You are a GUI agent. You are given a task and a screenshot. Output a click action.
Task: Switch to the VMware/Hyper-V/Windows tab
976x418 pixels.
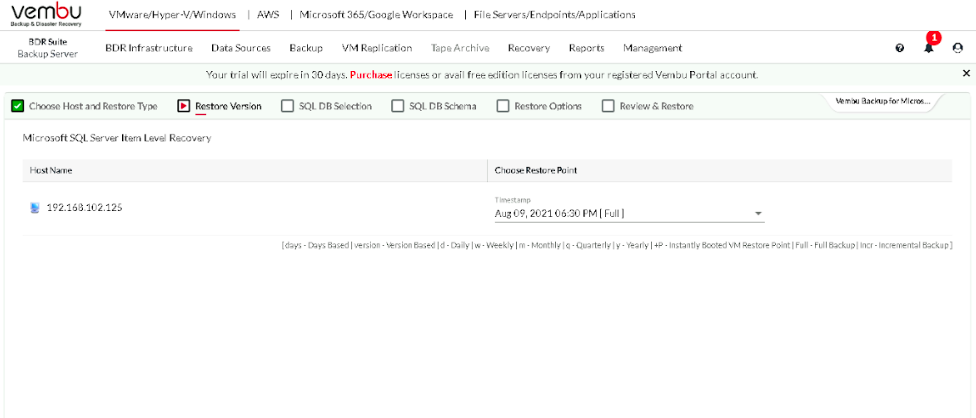tap(172, 15)
